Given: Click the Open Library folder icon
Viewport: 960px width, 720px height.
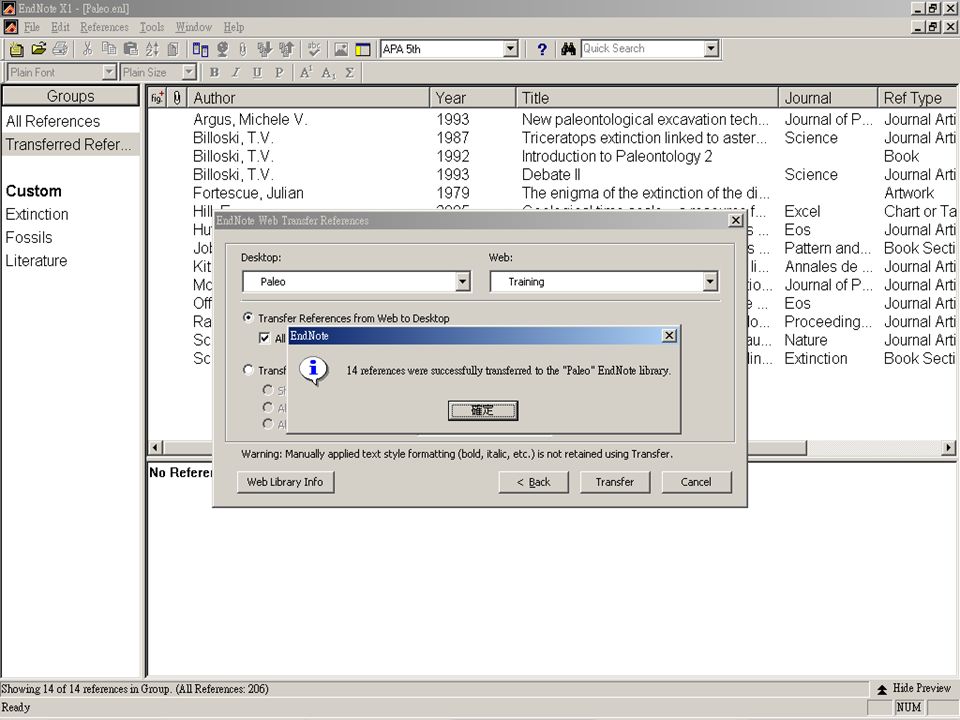Looking at the screenshot, I should coord(39,49).
